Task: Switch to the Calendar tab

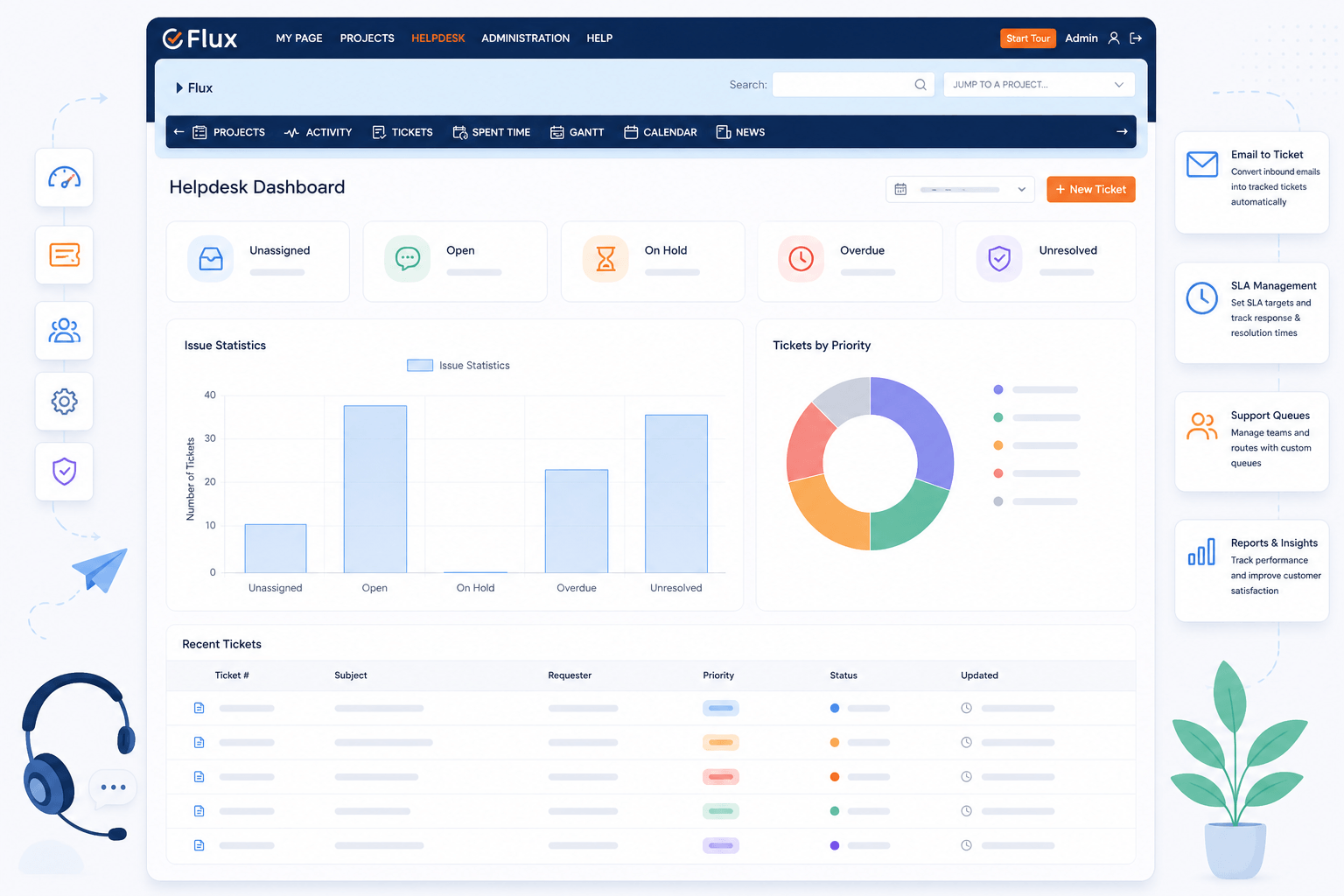Action: tap(661, 132)
